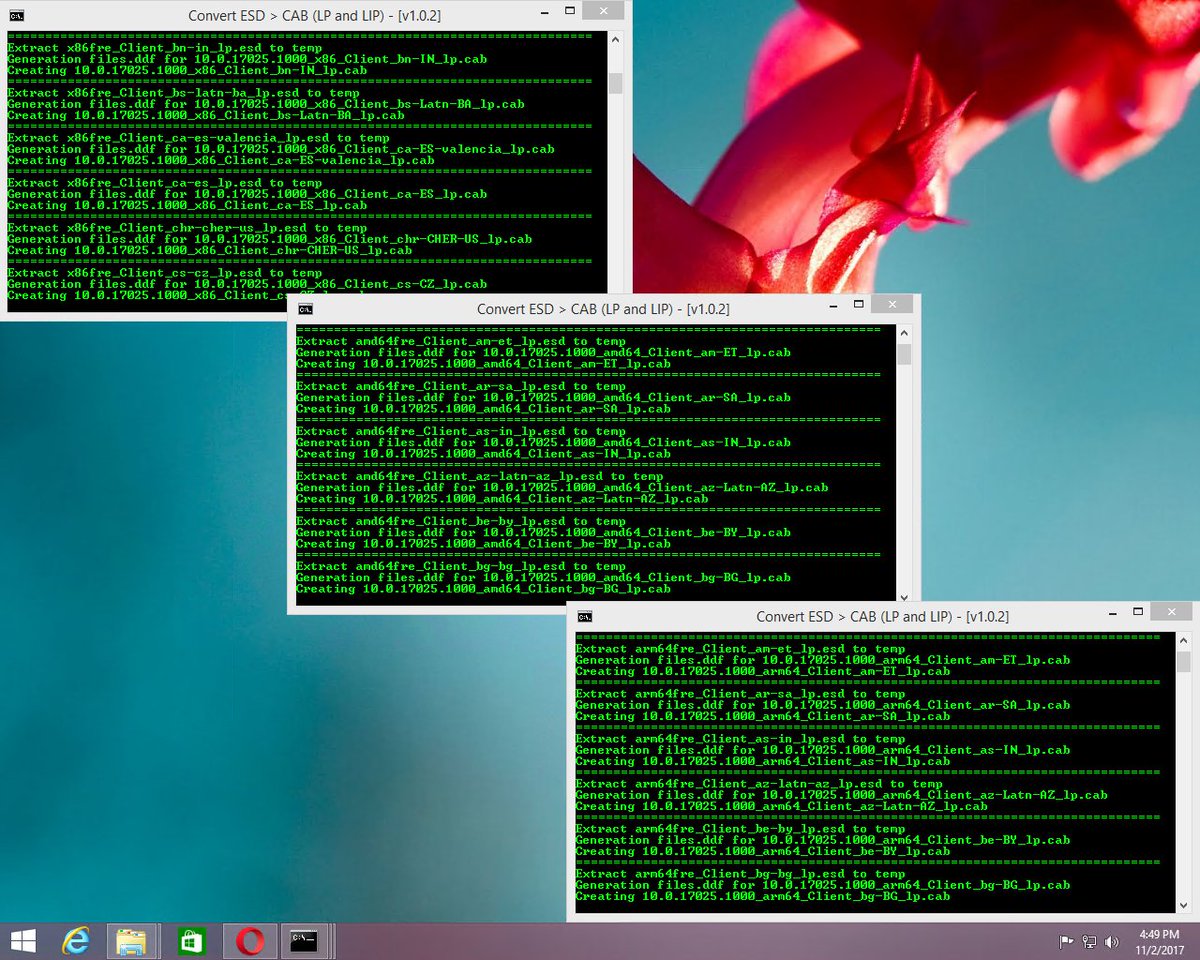Click line 'Creating 10.0.17025.1000_arm64_Client_bg-BG_lp.cab'
The width and height of the screenshot is (1200, 960).
[763, 896]
